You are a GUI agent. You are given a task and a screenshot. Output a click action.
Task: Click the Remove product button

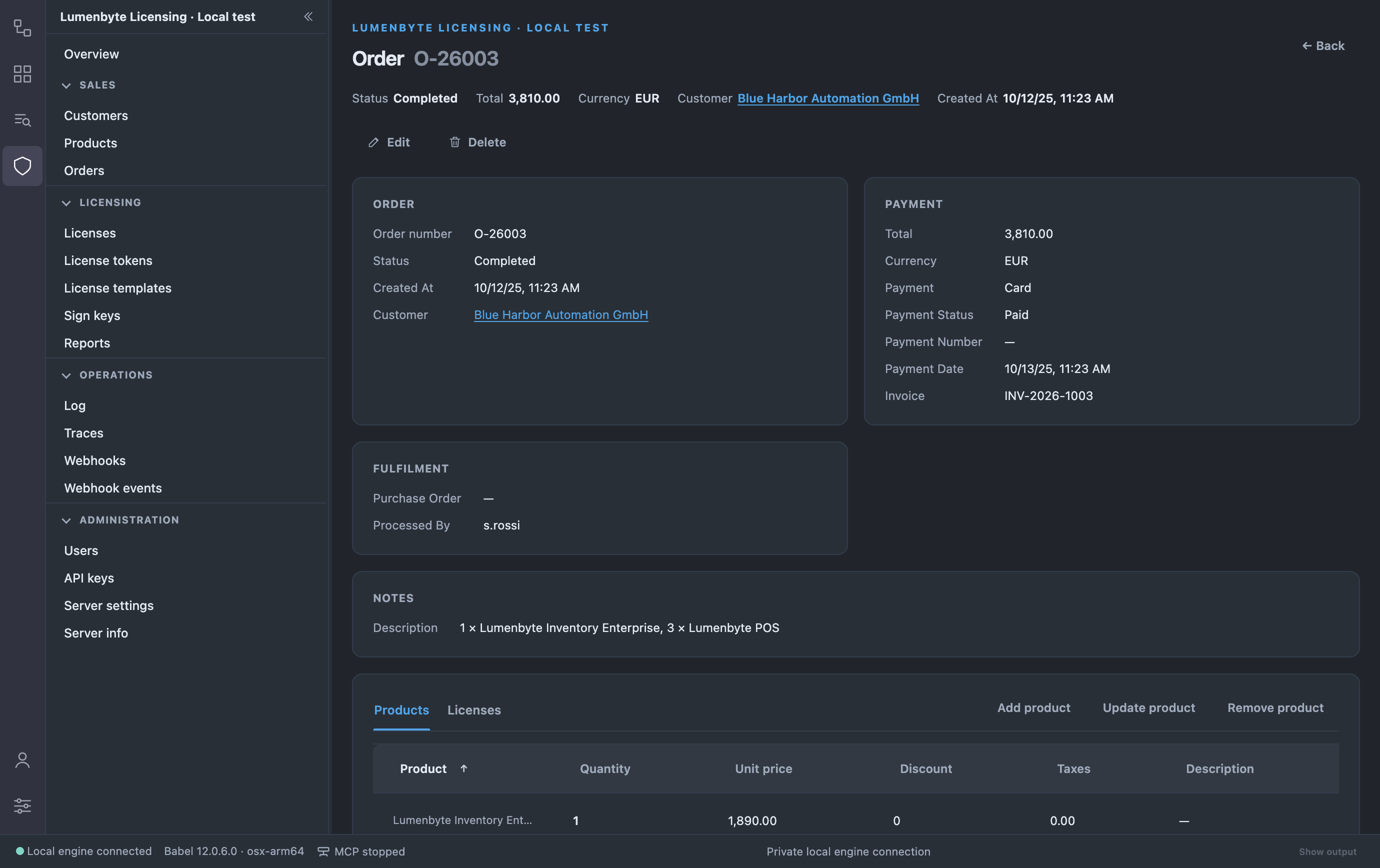click(x=1275, y=707)
